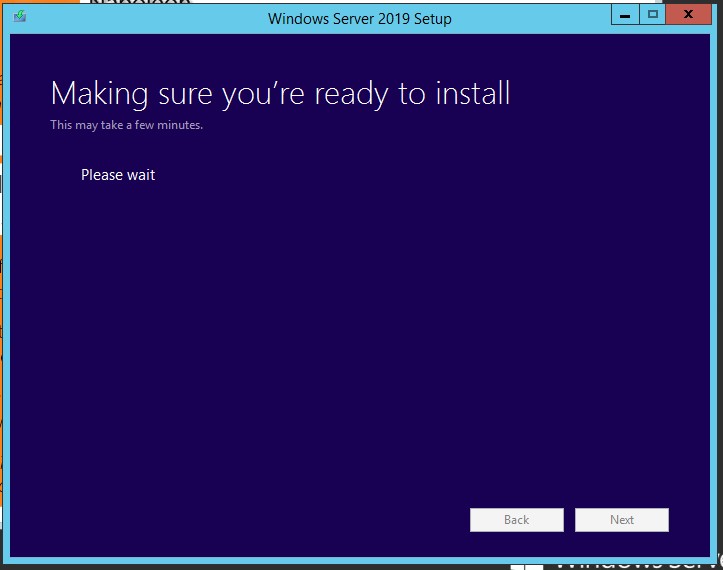Click the 'Windows Server 2019 Setup' title text
The height and width of the screenshot is (570, 723).
[x=360, y=19]
